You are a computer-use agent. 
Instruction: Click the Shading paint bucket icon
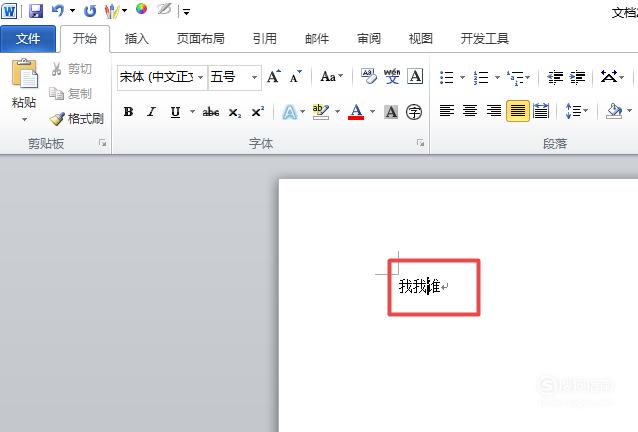(614, 111)
